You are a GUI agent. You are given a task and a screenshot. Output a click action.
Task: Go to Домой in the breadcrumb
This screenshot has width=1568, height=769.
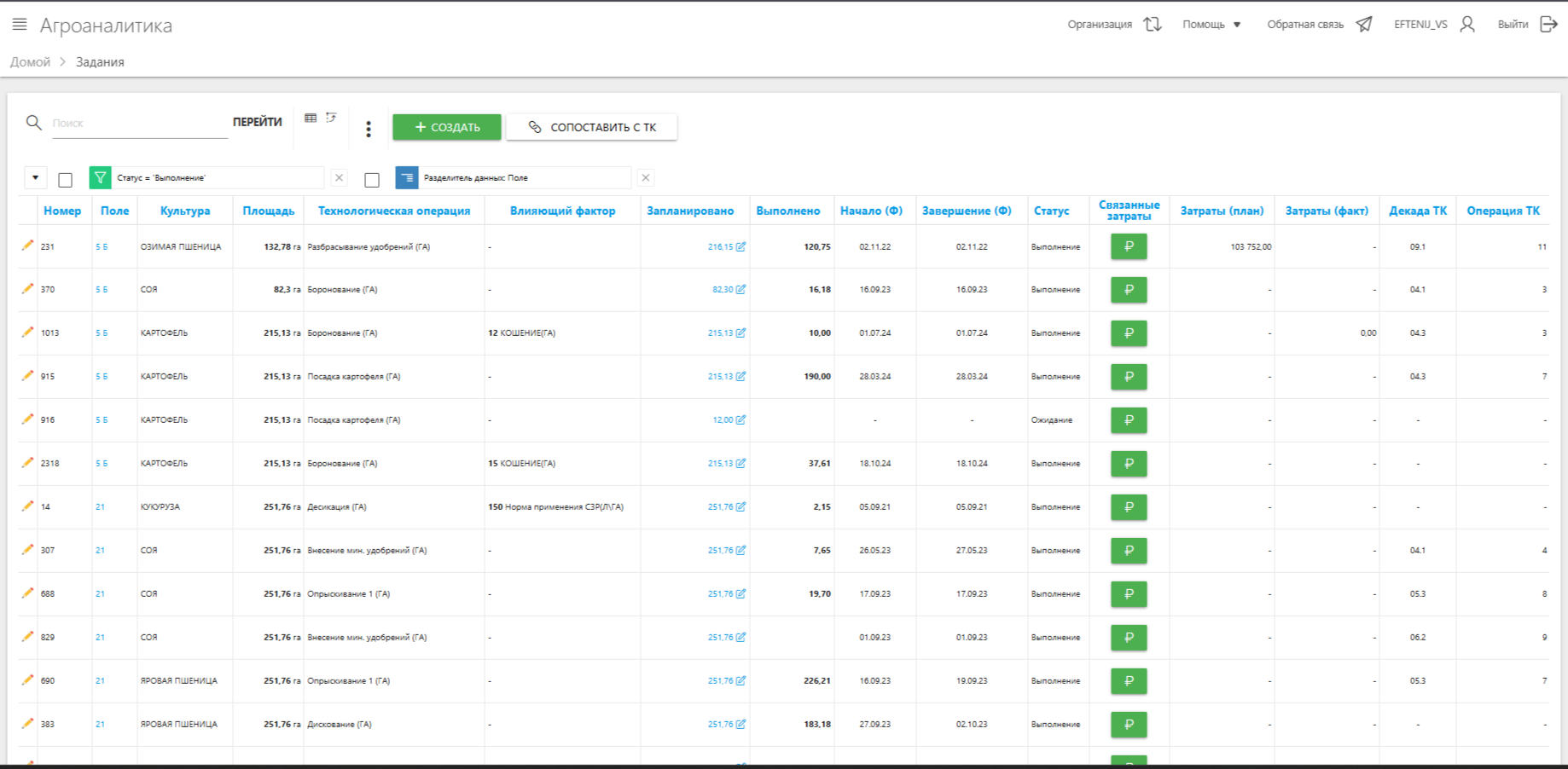30,62
